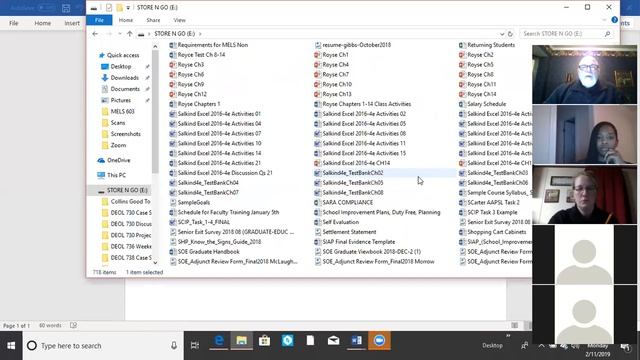Click the up-one-level arrow in Explorer
This screenshot has width=640, height=360.
click(129, 34)
